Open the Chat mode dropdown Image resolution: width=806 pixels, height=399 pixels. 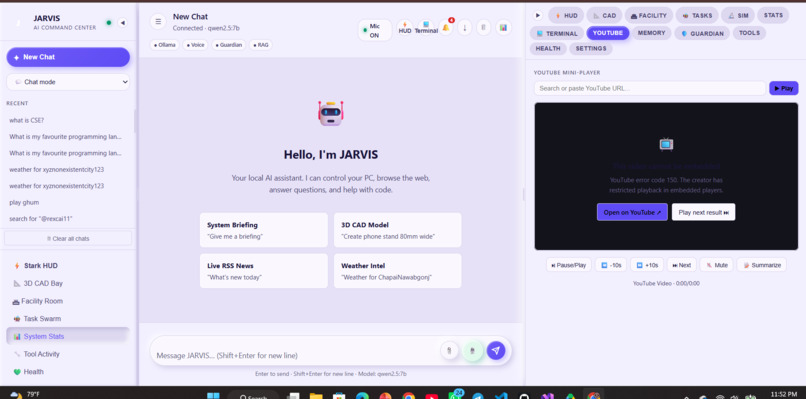(68, 82)
